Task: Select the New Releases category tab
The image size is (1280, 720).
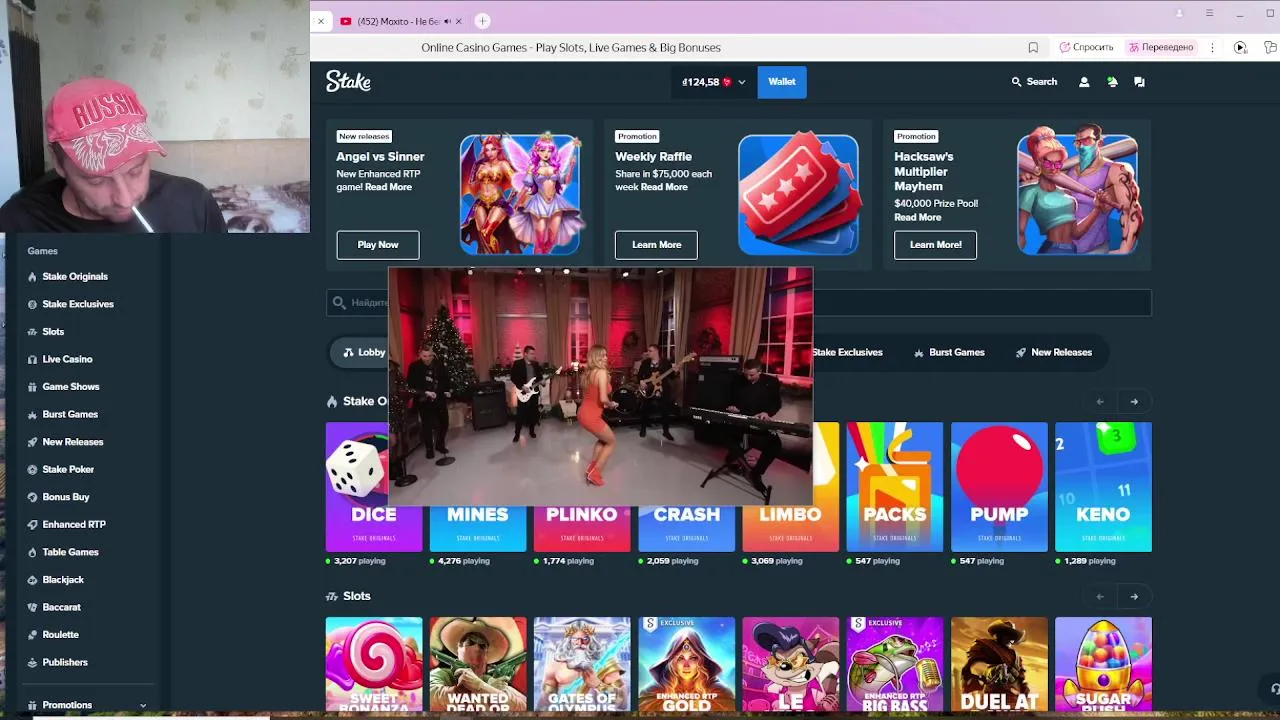Action: point(1053,352)
